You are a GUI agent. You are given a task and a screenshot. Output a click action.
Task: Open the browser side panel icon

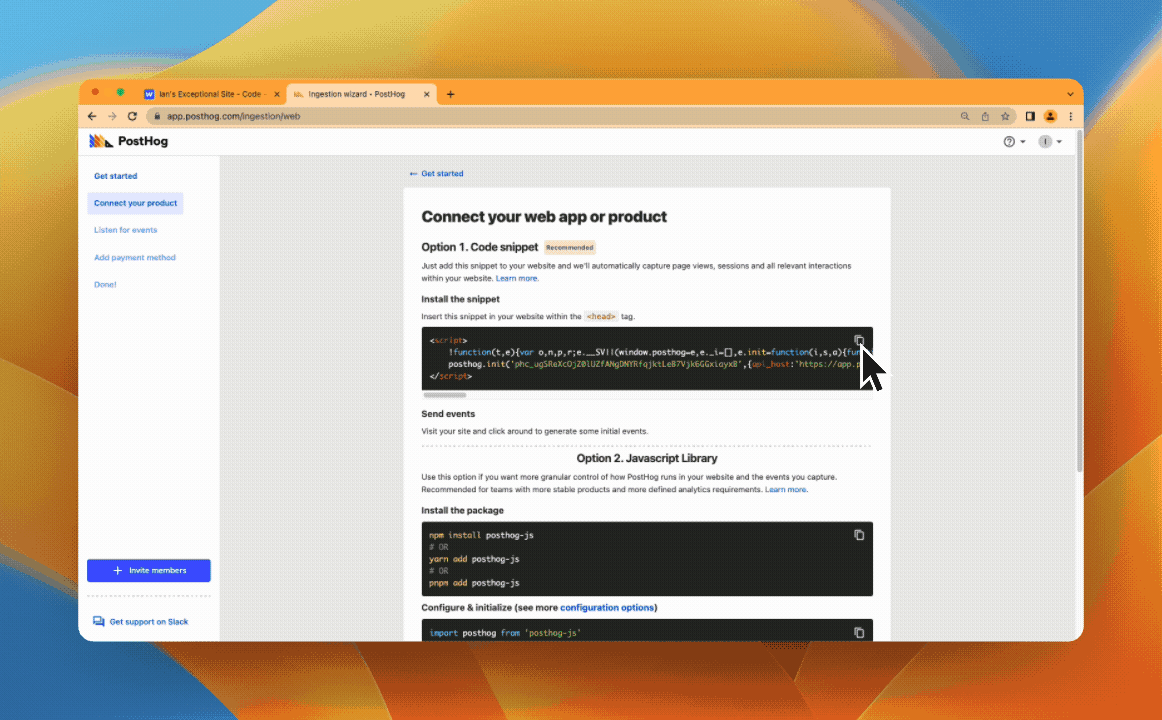coord(1030,116)
